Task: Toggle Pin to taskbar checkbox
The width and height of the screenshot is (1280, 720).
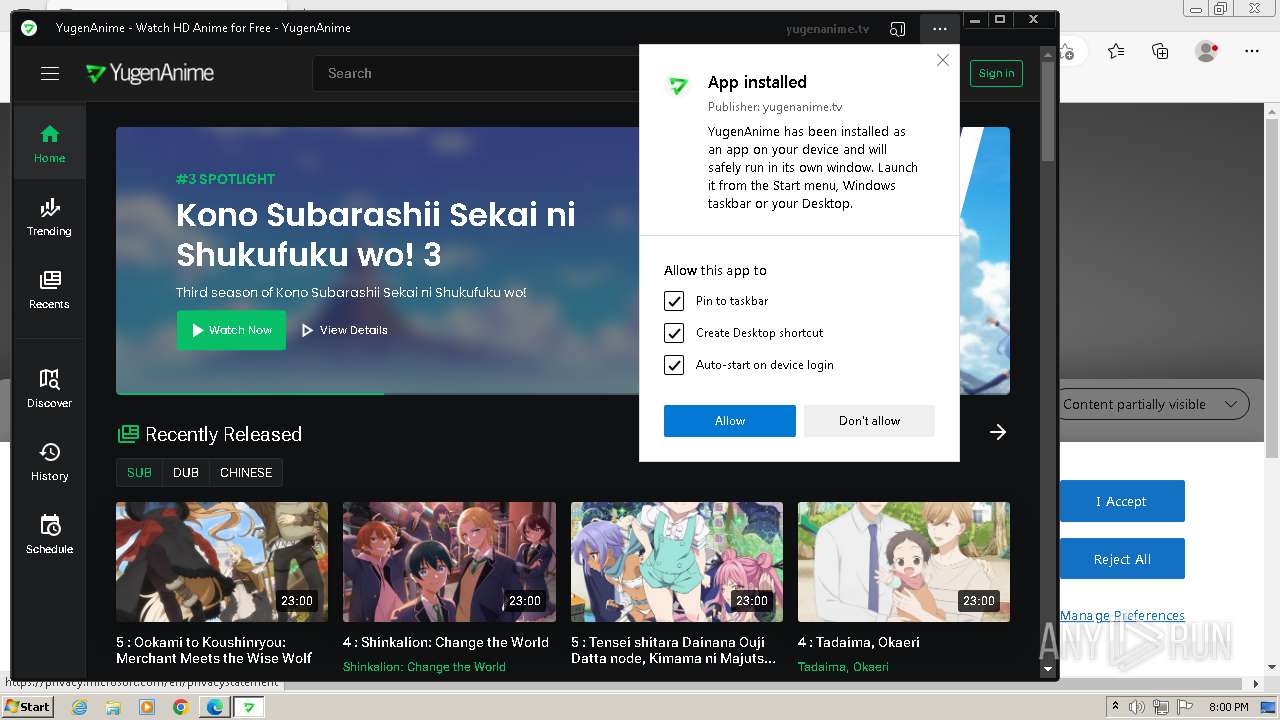Action: [x=674, y=301]
